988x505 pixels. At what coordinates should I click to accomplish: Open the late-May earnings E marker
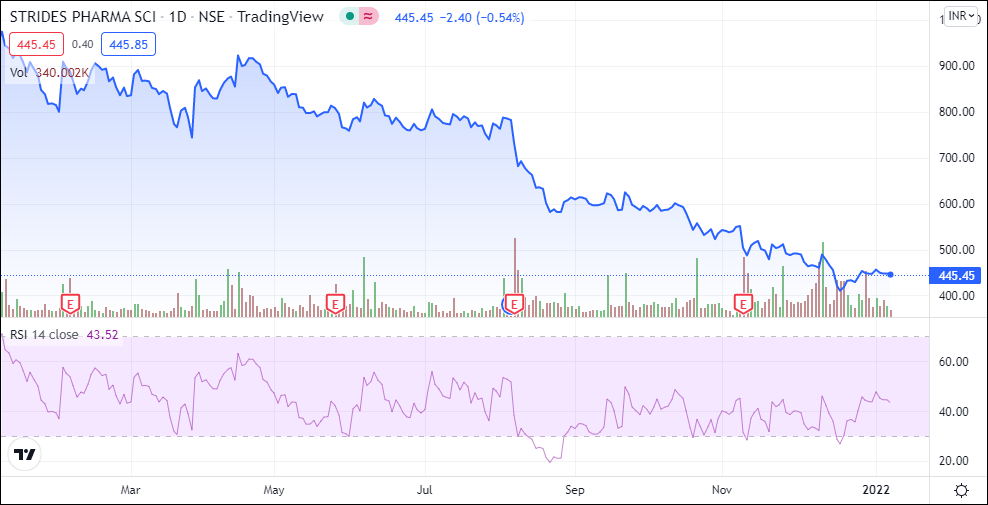click(335, 303)
